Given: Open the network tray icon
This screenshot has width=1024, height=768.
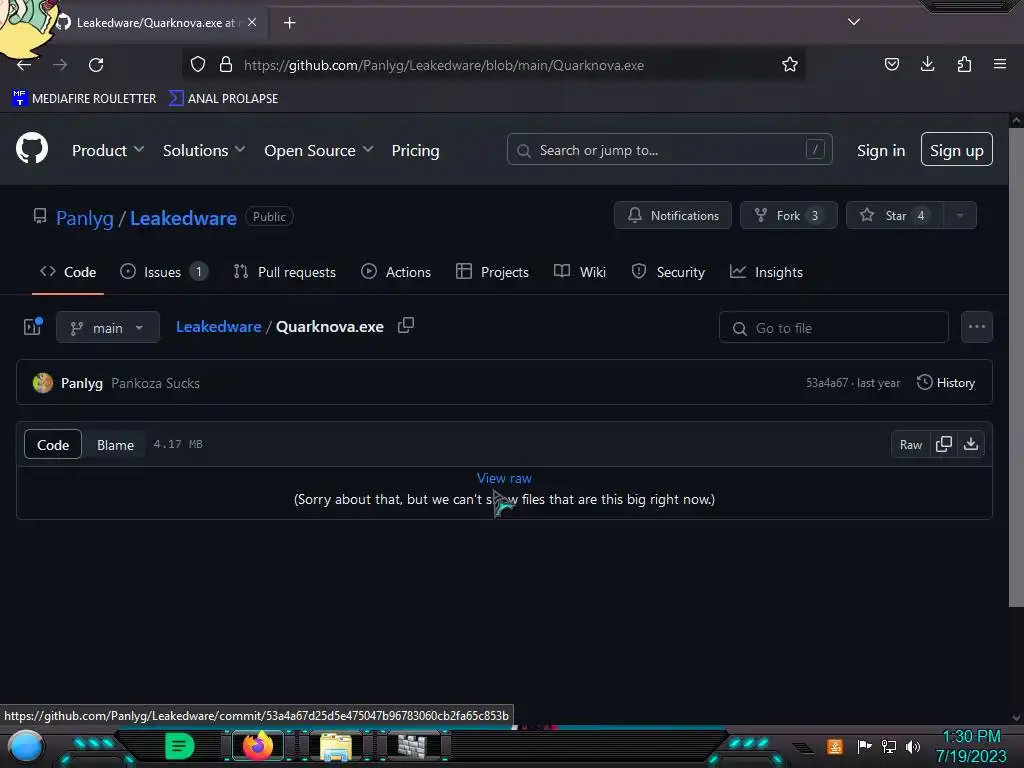Looking at the screenshot, I should 889,746.
